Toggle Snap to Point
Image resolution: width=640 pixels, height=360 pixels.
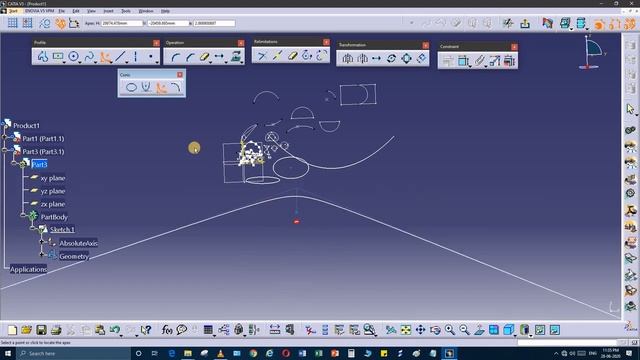click(x=27, y=23)
